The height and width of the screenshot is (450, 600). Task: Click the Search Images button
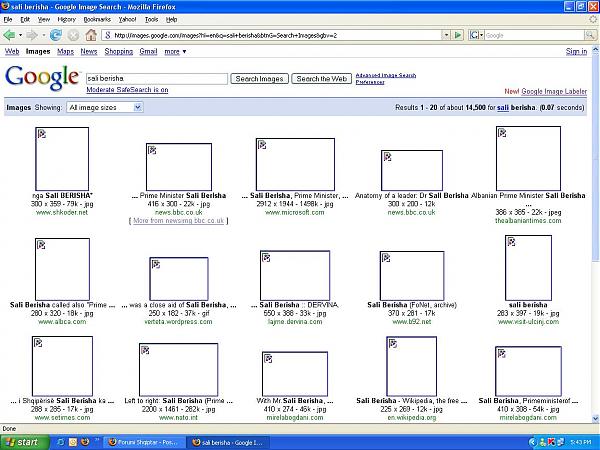tap(259, 78)
